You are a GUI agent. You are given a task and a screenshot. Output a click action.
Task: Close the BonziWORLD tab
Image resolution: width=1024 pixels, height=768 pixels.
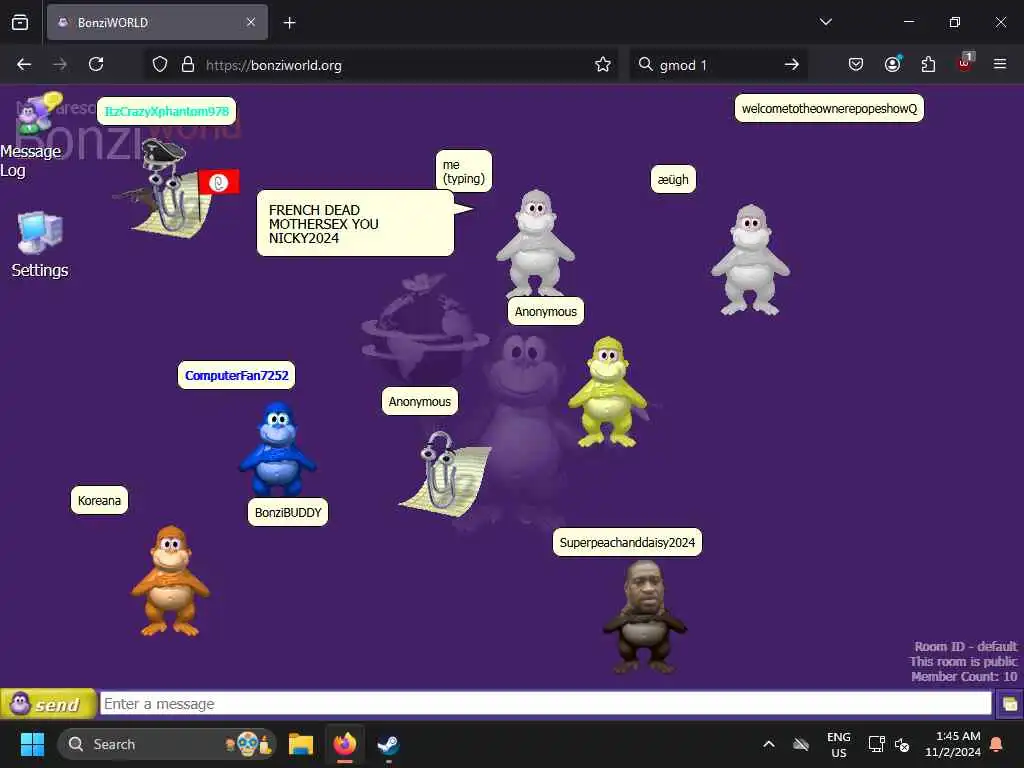[x=251, y=23]
